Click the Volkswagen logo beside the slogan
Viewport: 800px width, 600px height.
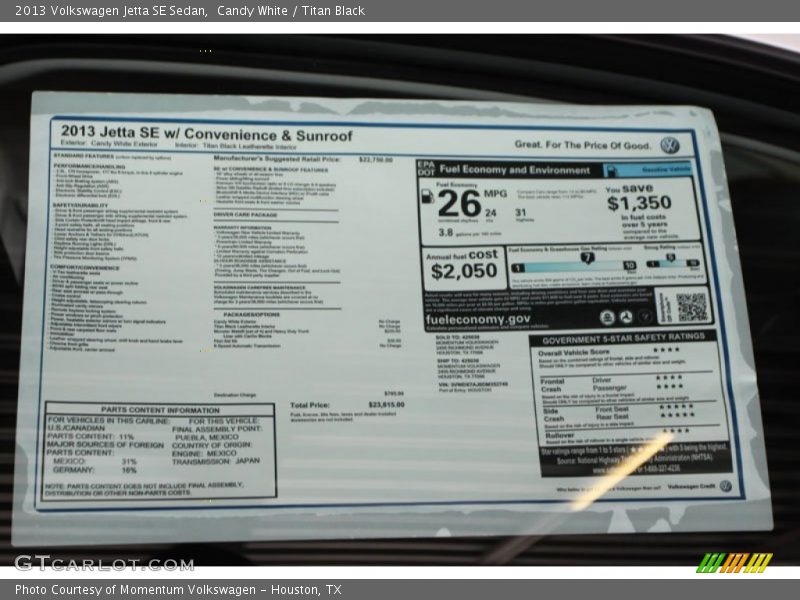coord(669,145)
